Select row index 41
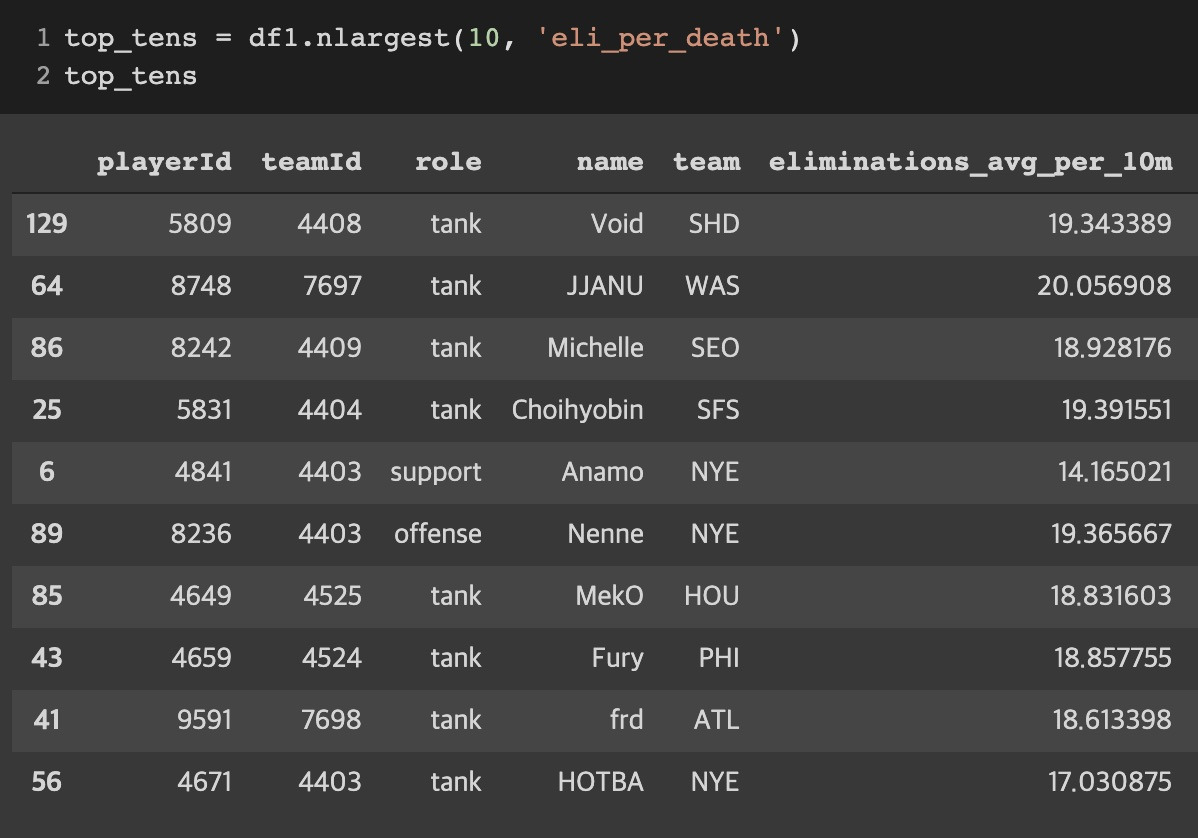The image size is (1198, 838). (x=47, y=719)
